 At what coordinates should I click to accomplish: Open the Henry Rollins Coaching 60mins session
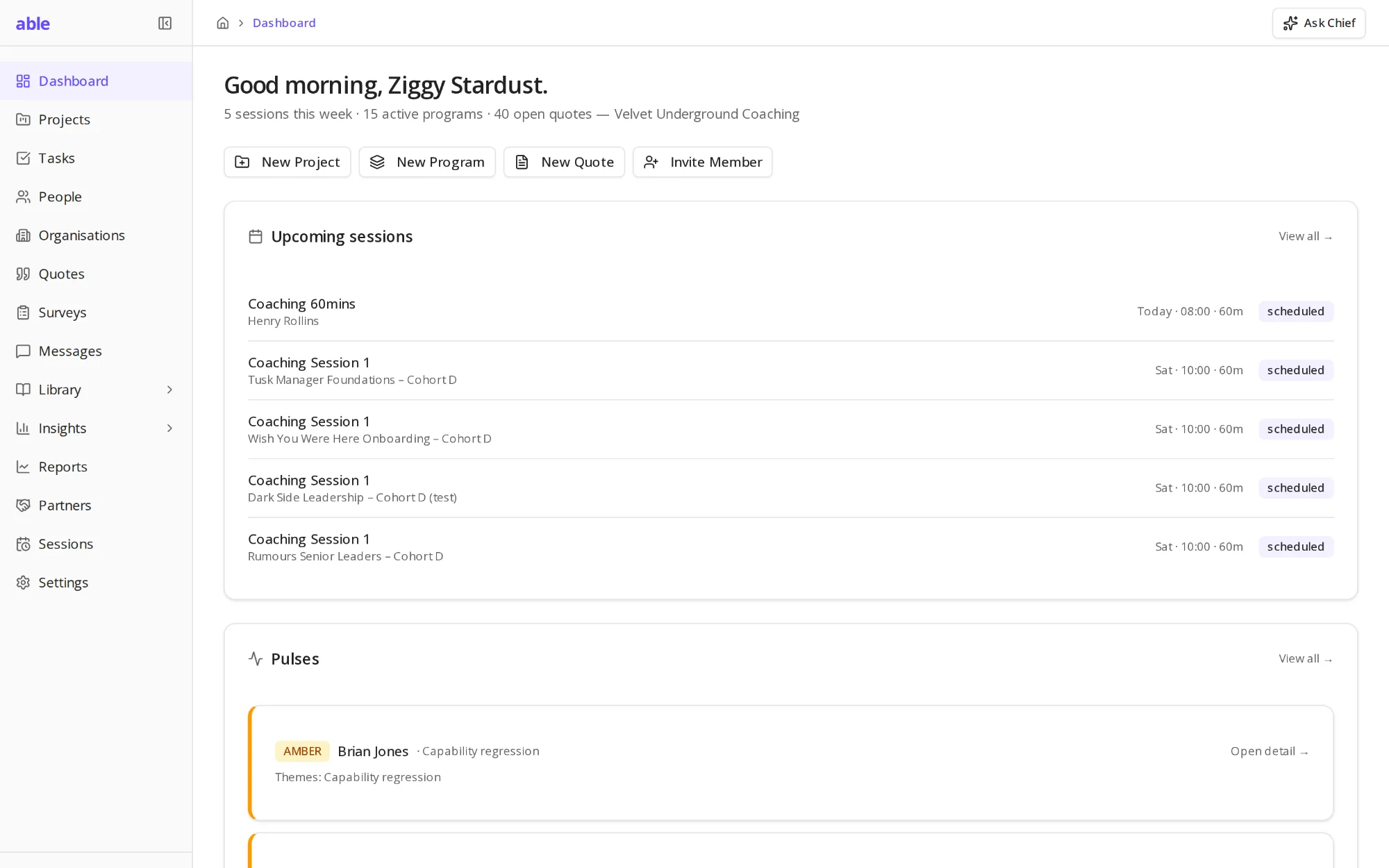[x=790, y=312]
